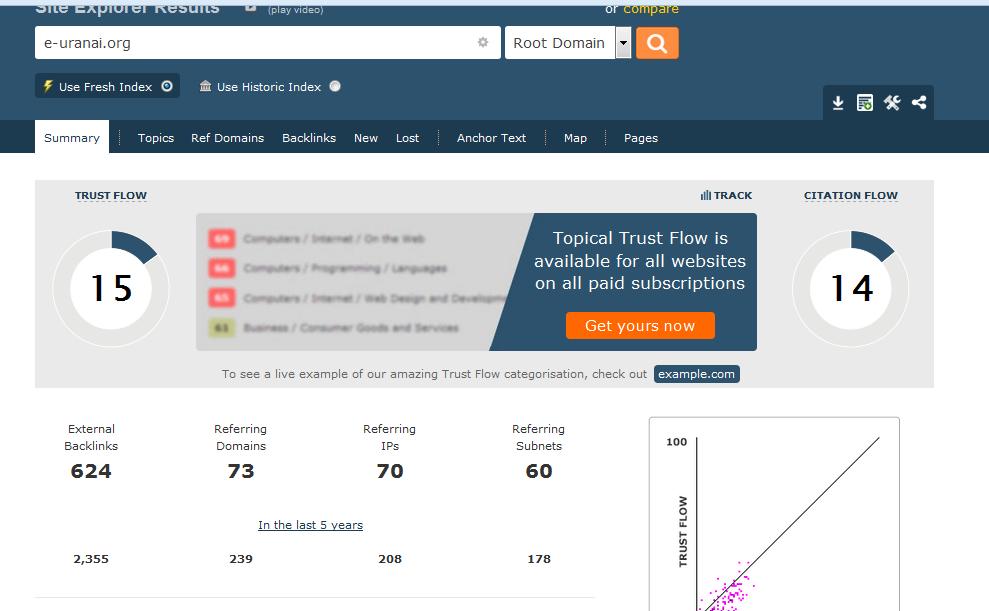The height and width of the screenshot is (611, 989).
Task: Click the Referring IPs value 70
Action: coord(390,471)
